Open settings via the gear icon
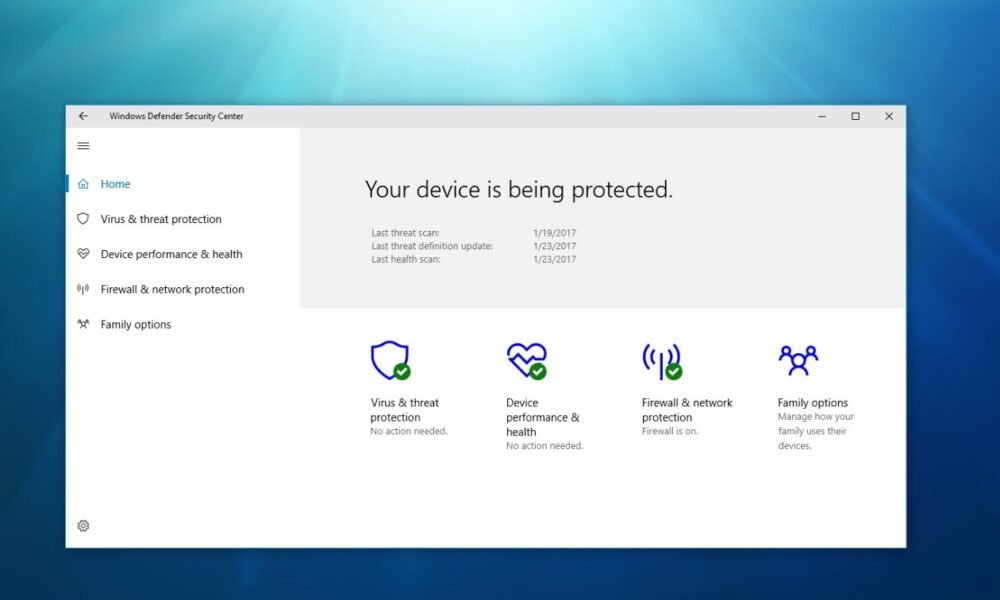Image resolution: width=1000 pixels, height=600 pixels. pyautogui.click(x=83, y=526)
